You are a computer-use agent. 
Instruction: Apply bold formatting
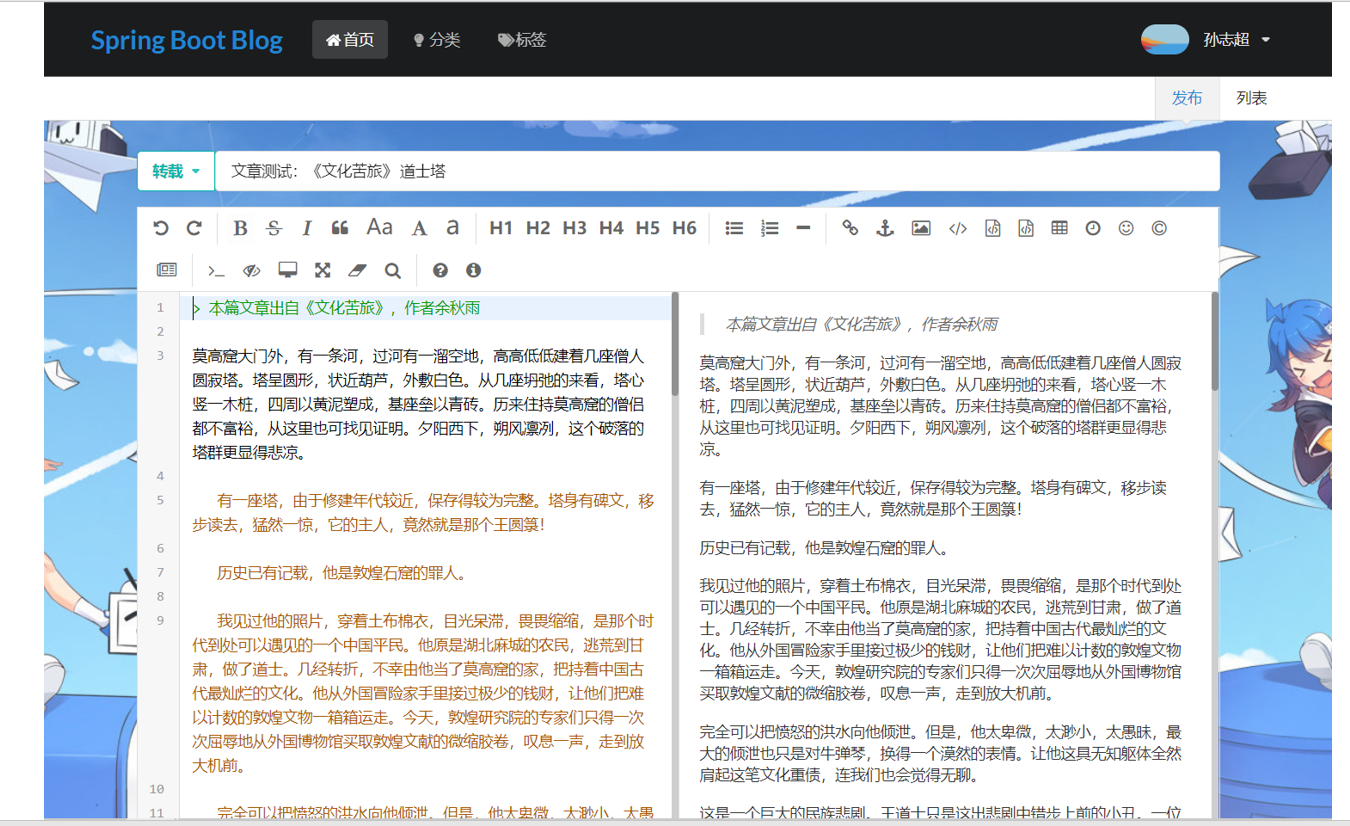240,228
